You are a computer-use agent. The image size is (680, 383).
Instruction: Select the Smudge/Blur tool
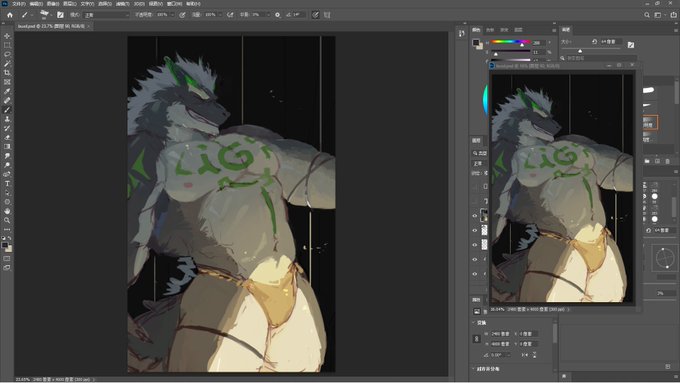point(7,156)
